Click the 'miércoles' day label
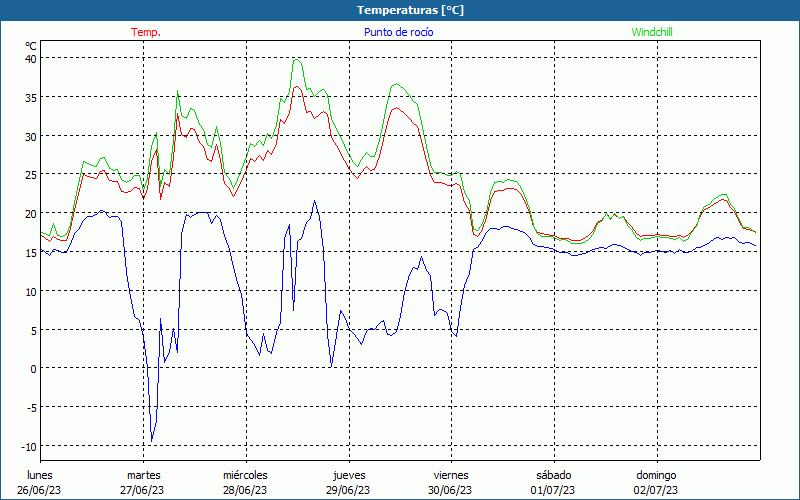 [245, 475]
